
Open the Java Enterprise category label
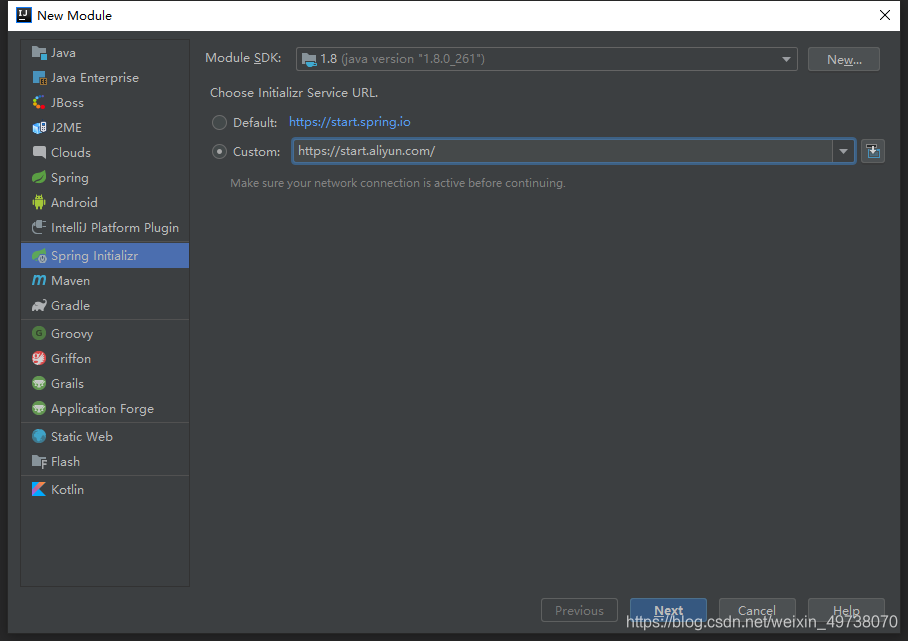tap(95, 78)
